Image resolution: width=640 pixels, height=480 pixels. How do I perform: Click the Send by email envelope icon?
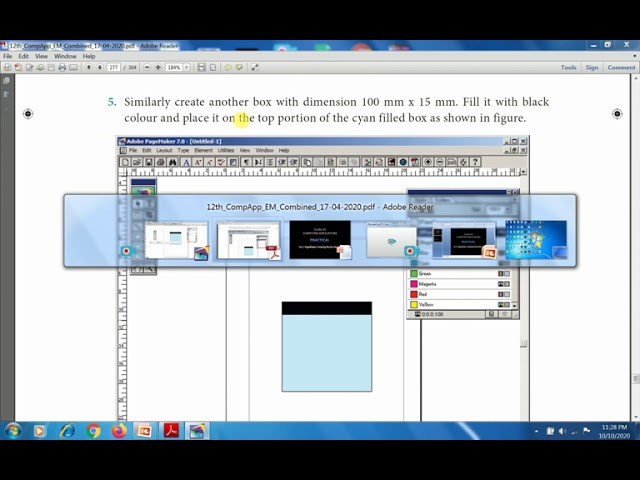[73, 67]
